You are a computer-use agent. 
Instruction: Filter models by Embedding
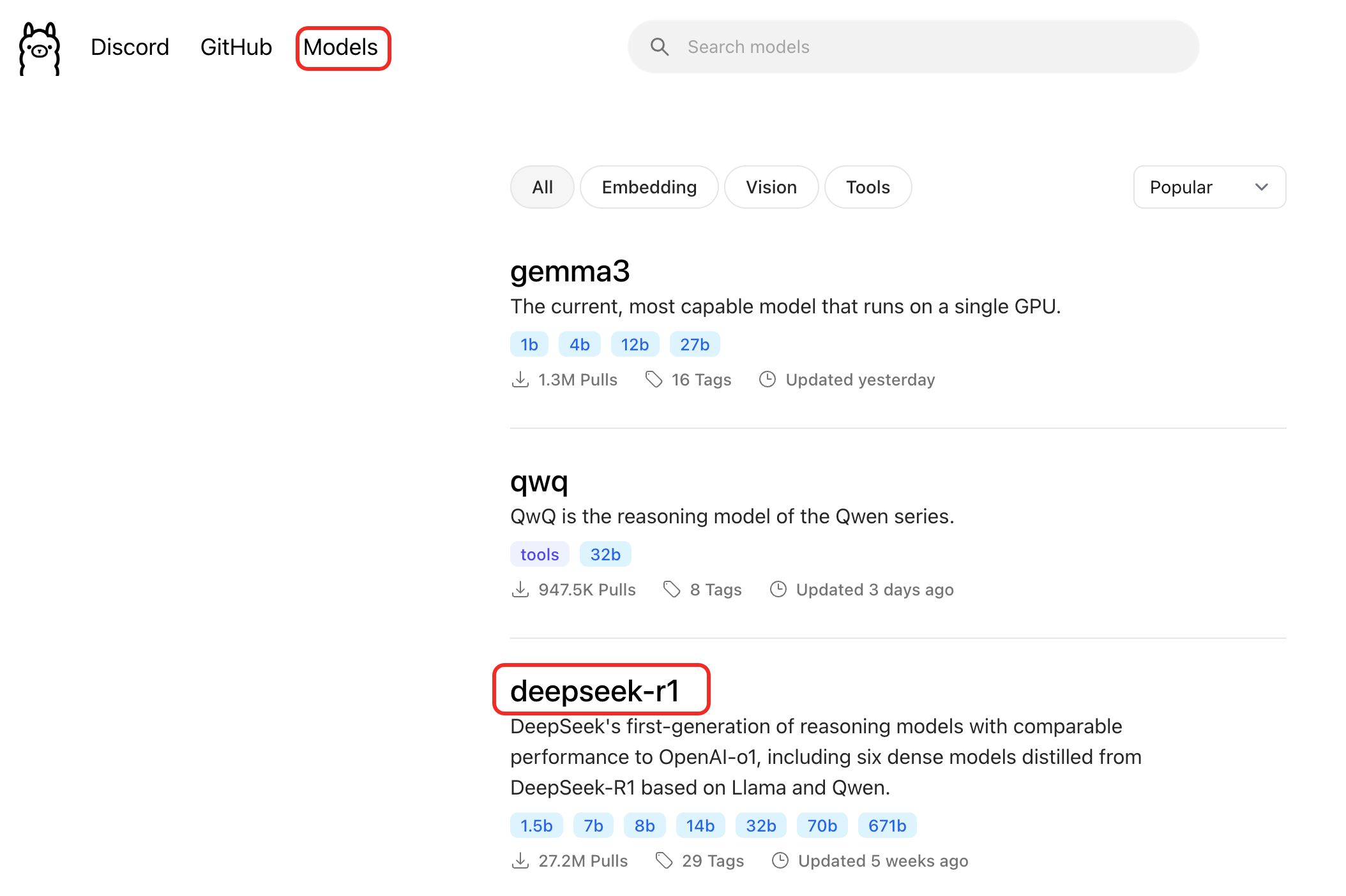tap(649, 187)
